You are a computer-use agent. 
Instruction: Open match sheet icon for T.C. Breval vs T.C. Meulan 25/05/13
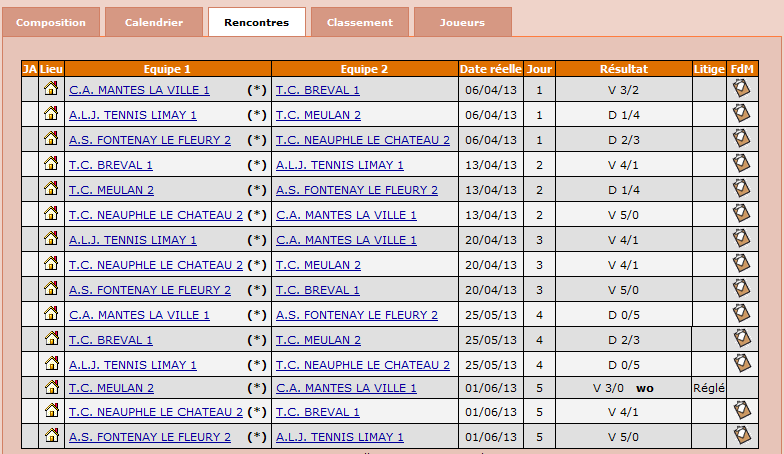742,338
